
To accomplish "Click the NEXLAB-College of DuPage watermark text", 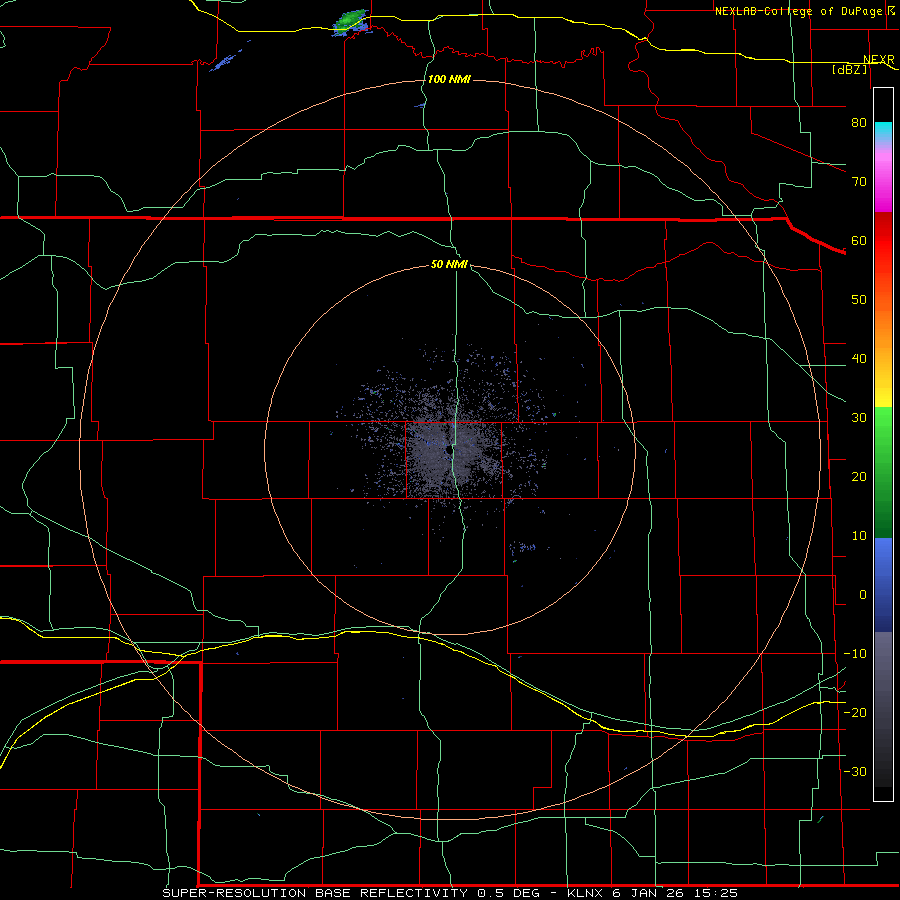I will pyautogui.click(x=799, y=11).
